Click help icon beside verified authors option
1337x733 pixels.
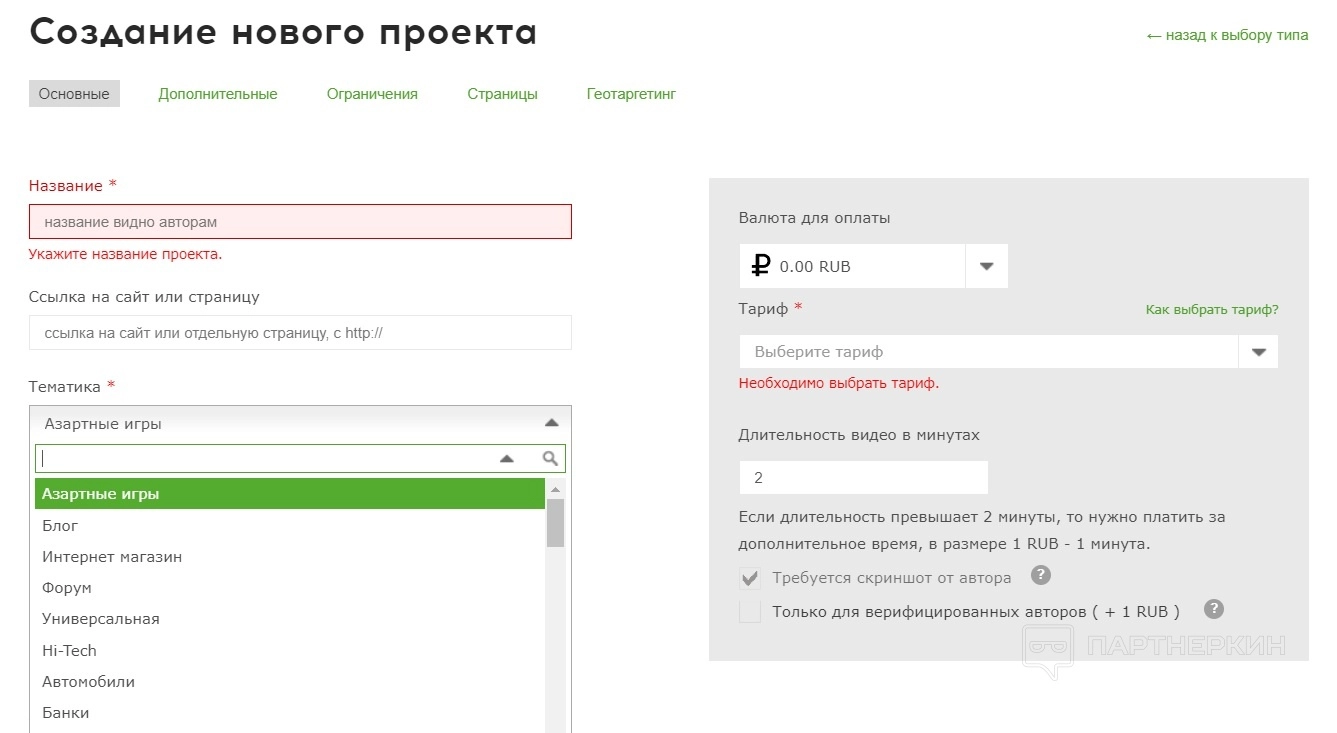[1214, 609]
